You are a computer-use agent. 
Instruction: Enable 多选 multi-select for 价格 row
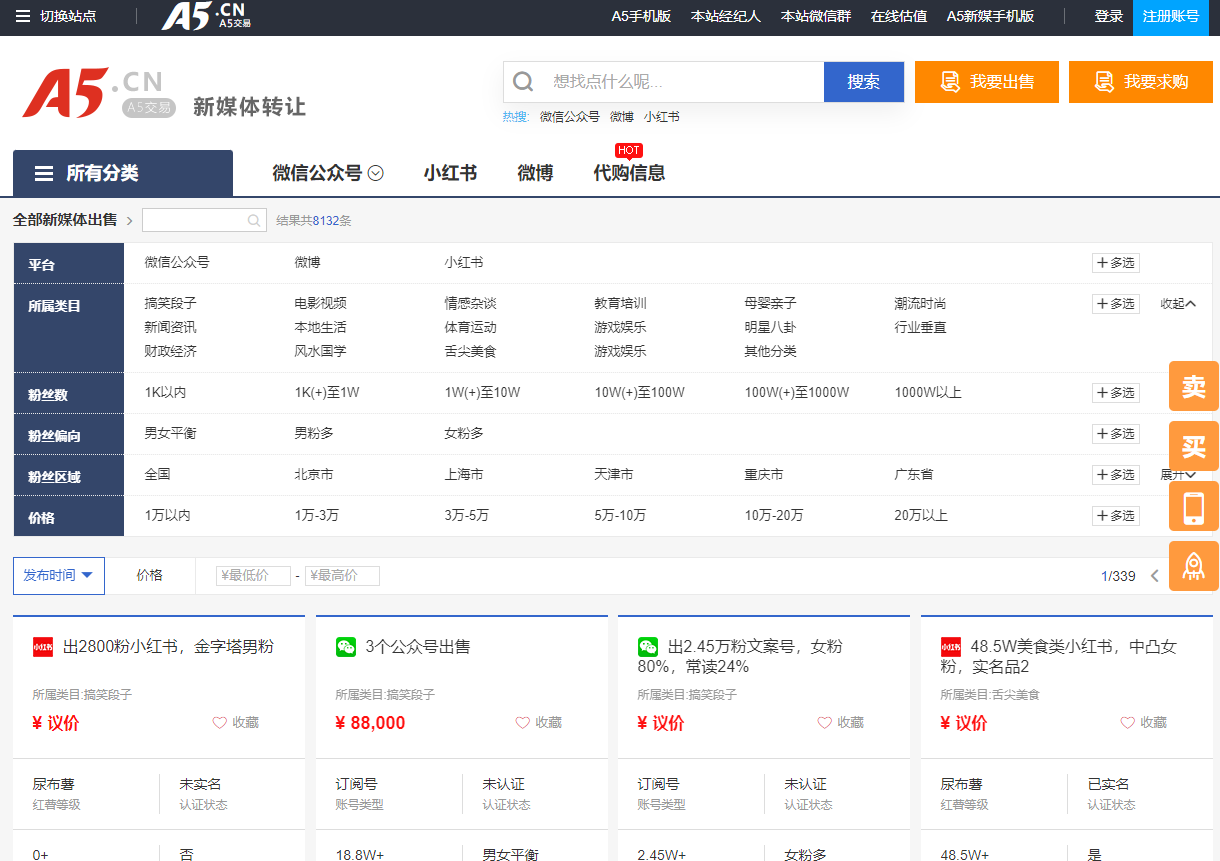[1115, 516]
